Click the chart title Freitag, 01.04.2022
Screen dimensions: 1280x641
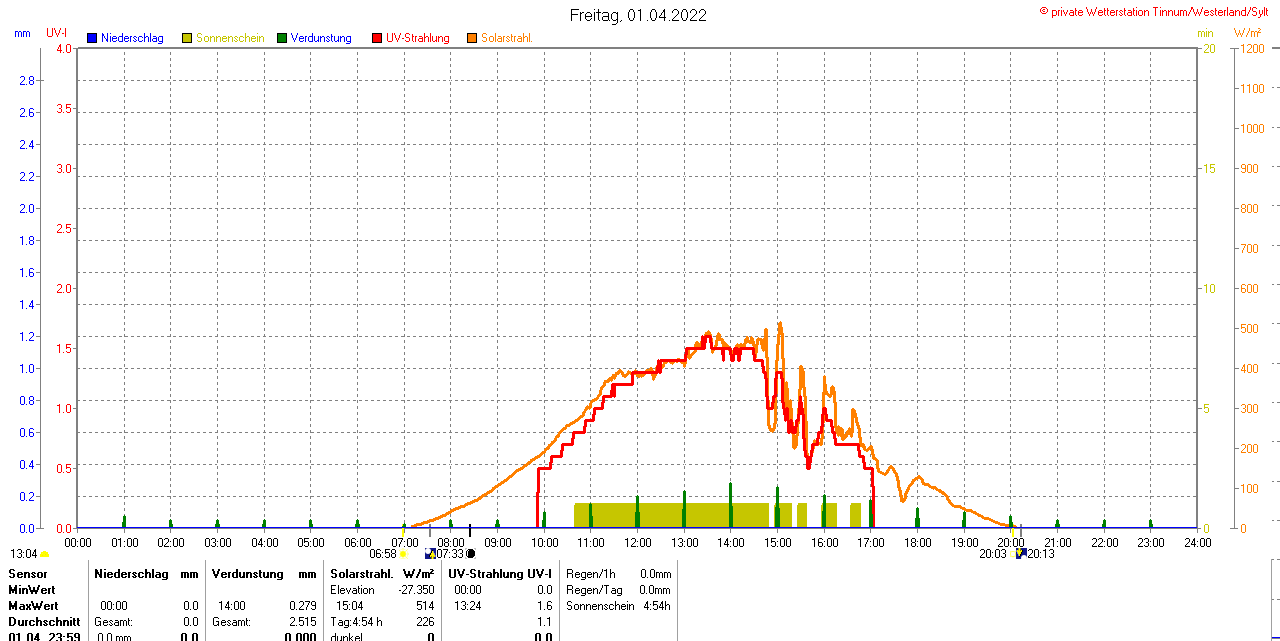[638, 15]
